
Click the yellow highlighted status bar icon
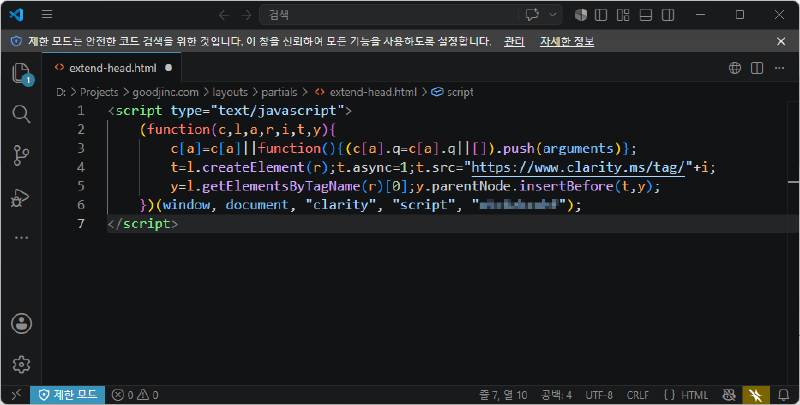tap(756, 395)
